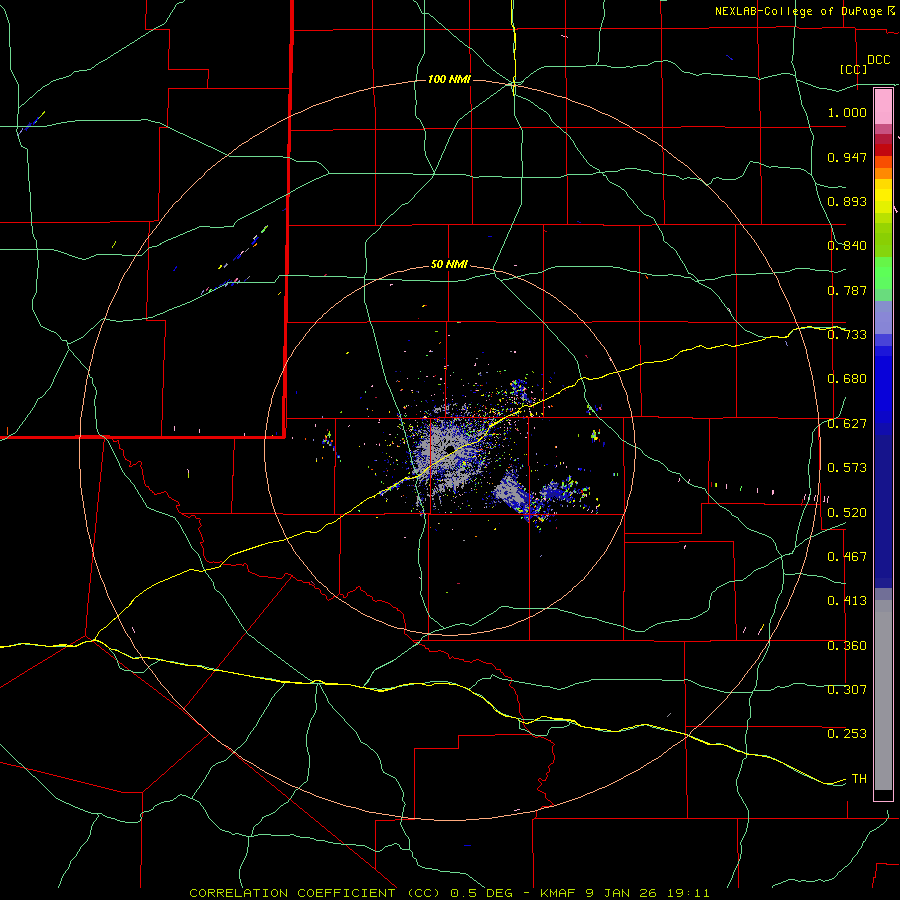Click the lavender segment of the color bar
Viewport: 900px width, 900px height.
[x=883, y=318]
